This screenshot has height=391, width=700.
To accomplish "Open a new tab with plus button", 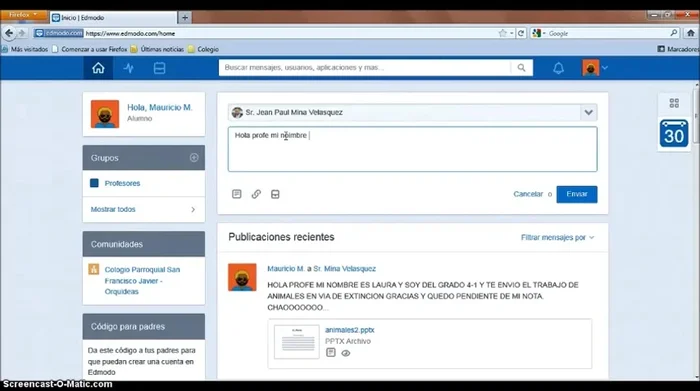I will tap(185, 18).
